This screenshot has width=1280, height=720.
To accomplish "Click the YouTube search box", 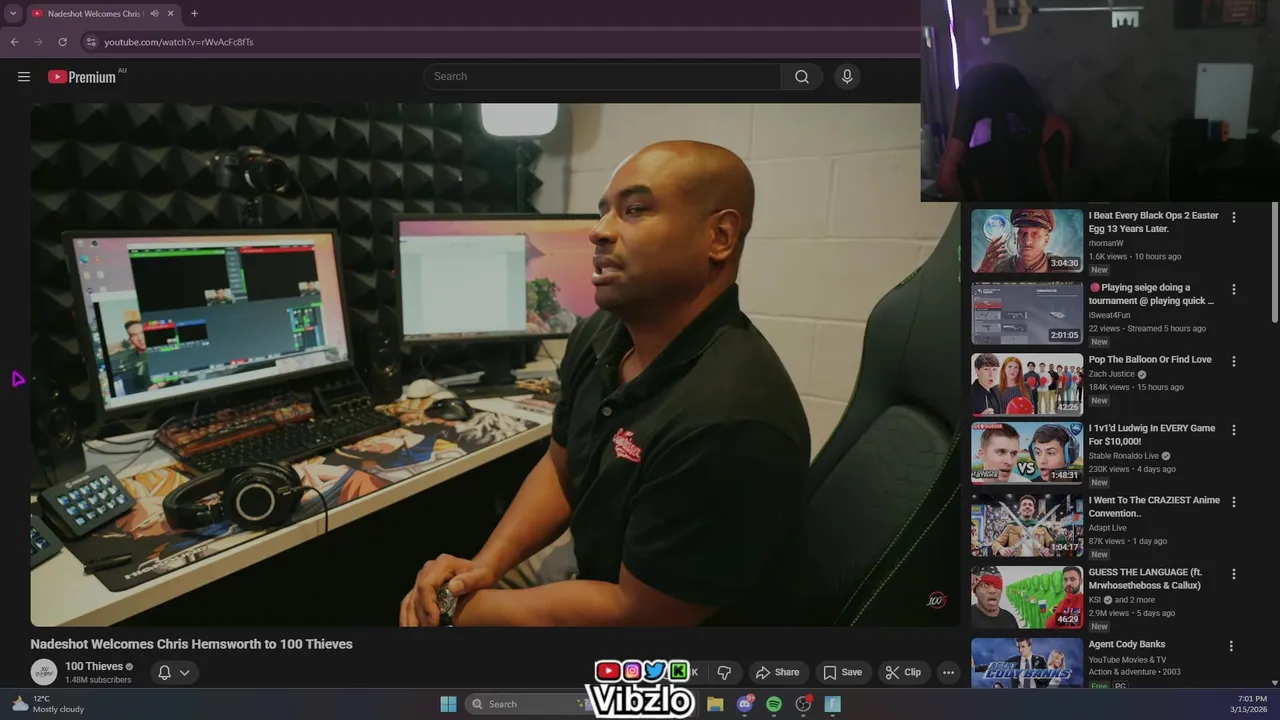I will [x=603, y=77].
